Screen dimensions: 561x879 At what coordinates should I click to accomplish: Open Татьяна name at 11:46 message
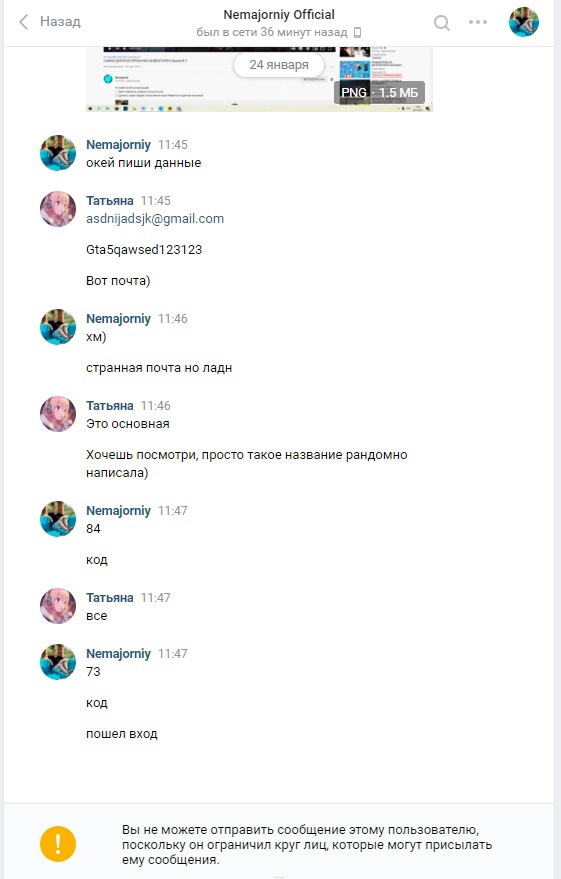pos(110,405)
